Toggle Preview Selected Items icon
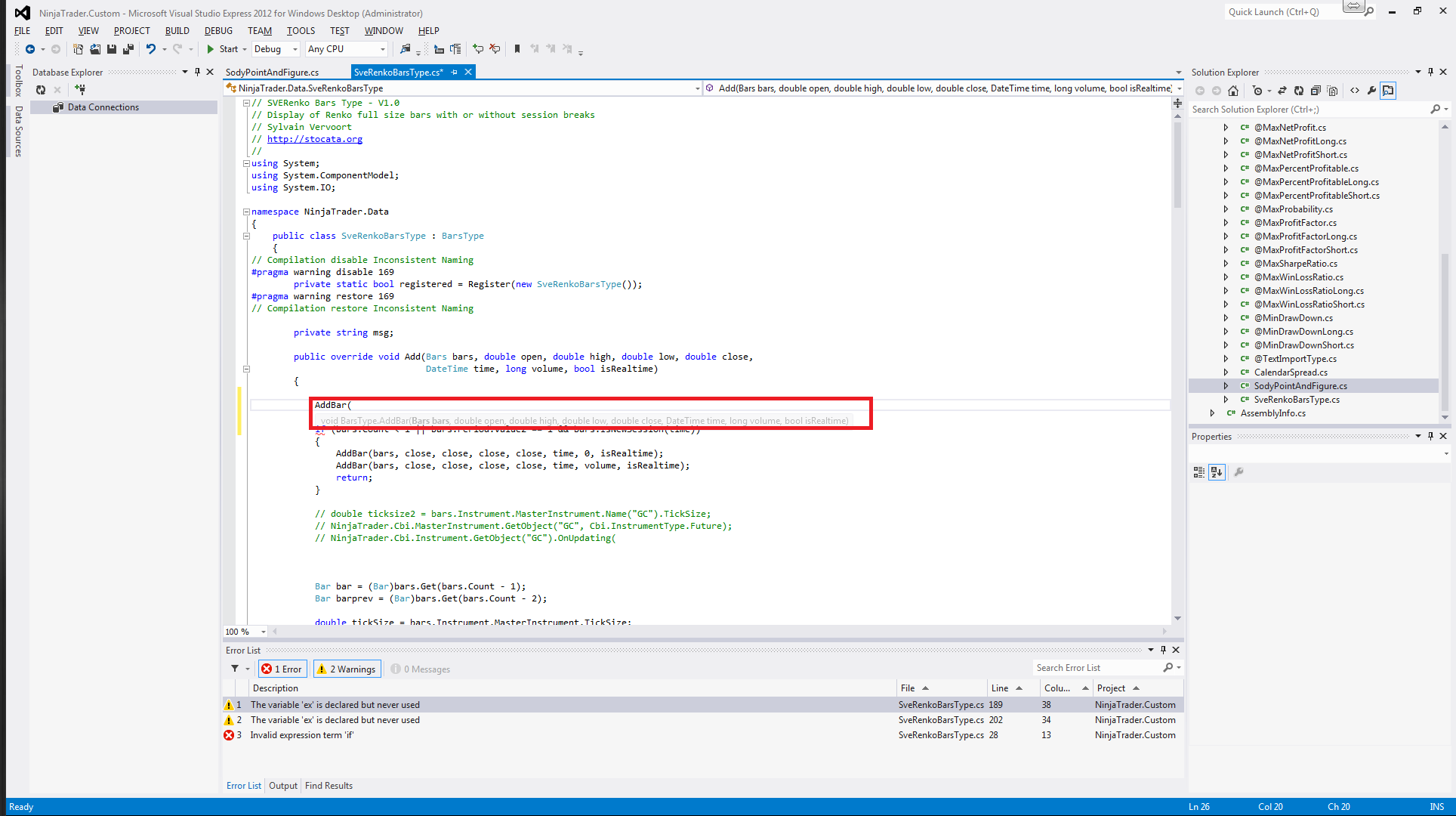1456x816 pixels. pos(1388,91)
